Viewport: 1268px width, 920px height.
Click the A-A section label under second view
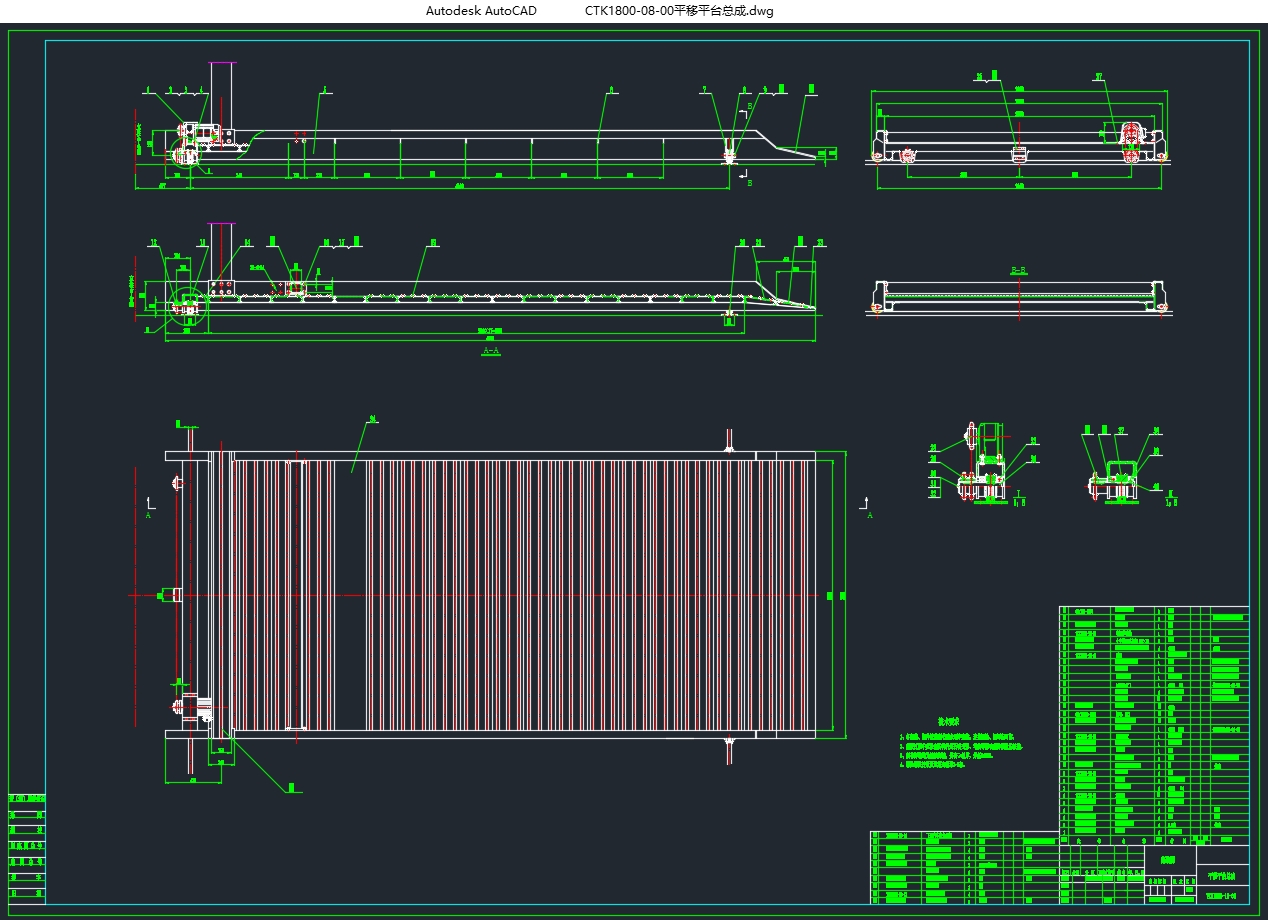pos(491,351)
